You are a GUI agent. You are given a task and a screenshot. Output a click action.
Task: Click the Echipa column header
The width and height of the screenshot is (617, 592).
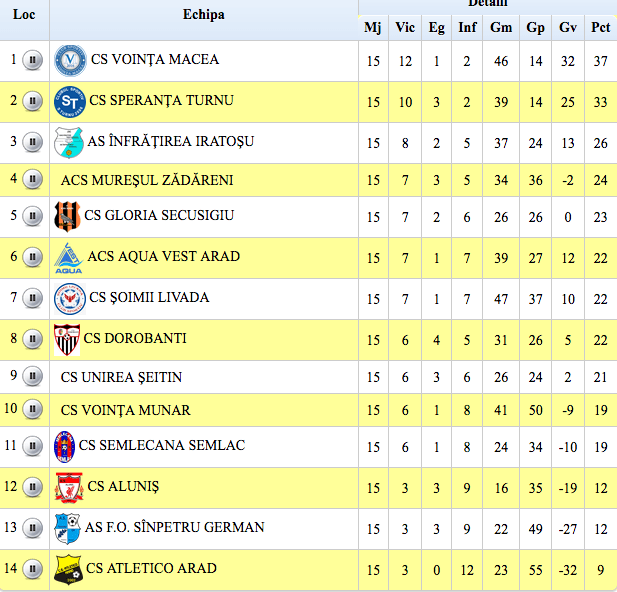203,15
